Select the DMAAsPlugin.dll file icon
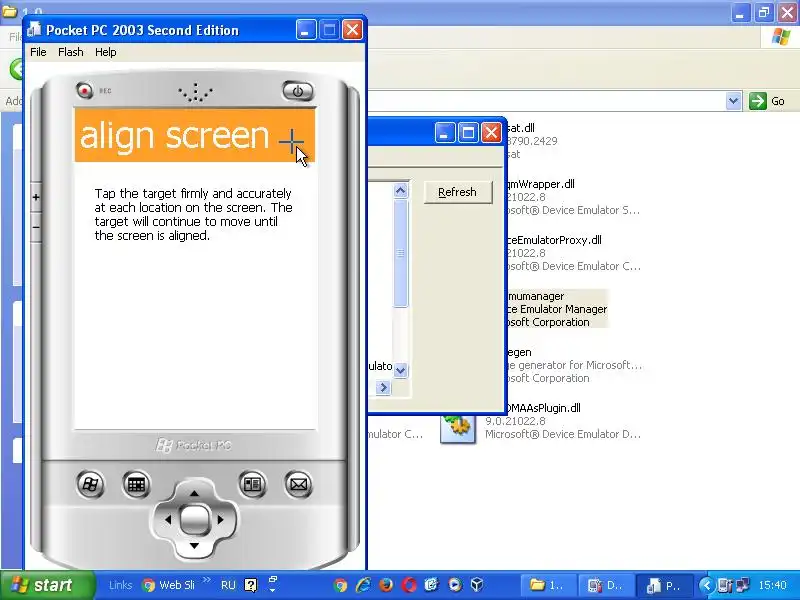This screenshot has height=600, width=800. click(458, 428)
